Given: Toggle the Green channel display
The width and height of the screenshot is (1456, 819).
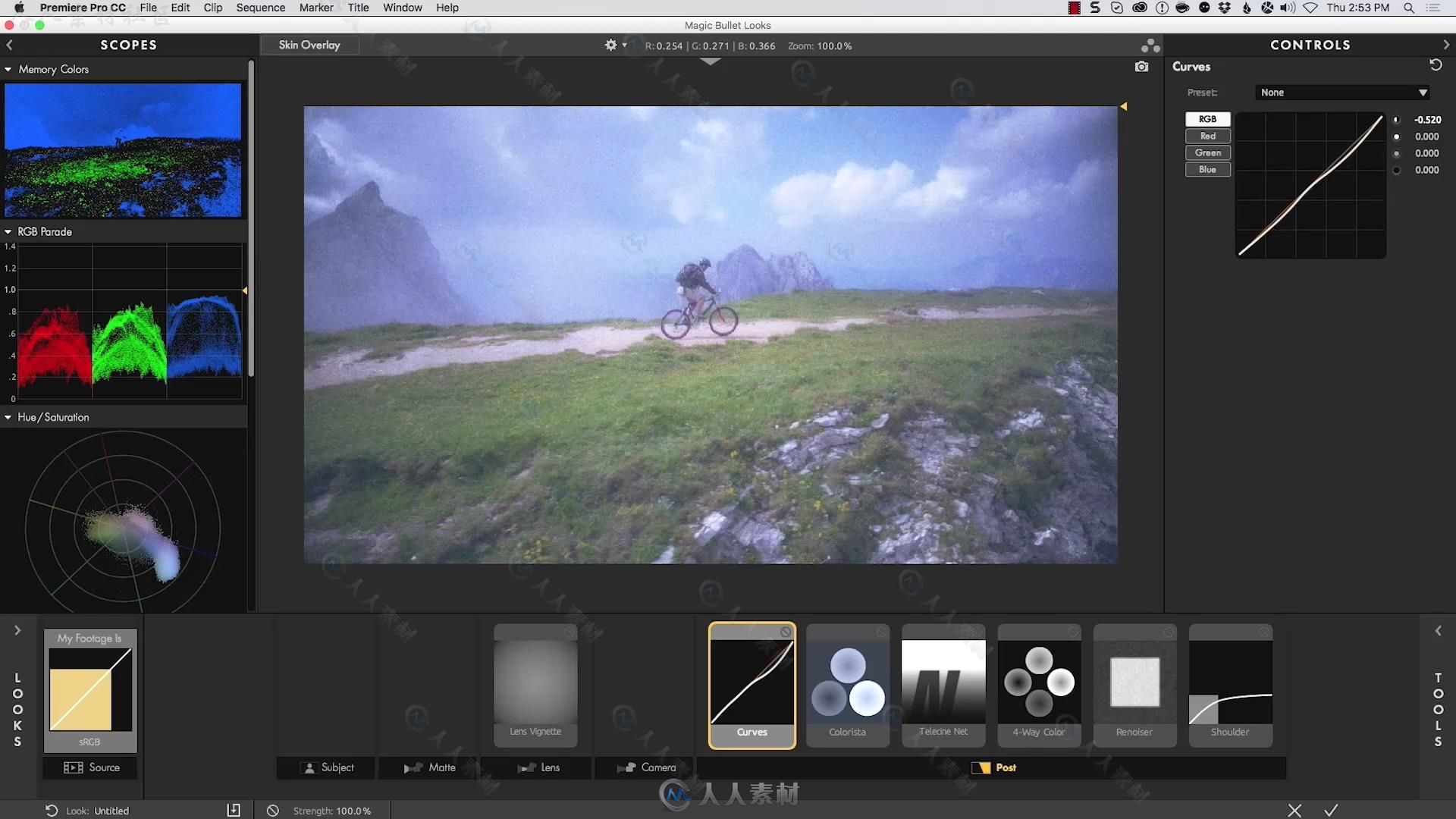Looking at the screenshot, I should point(1207,152).
